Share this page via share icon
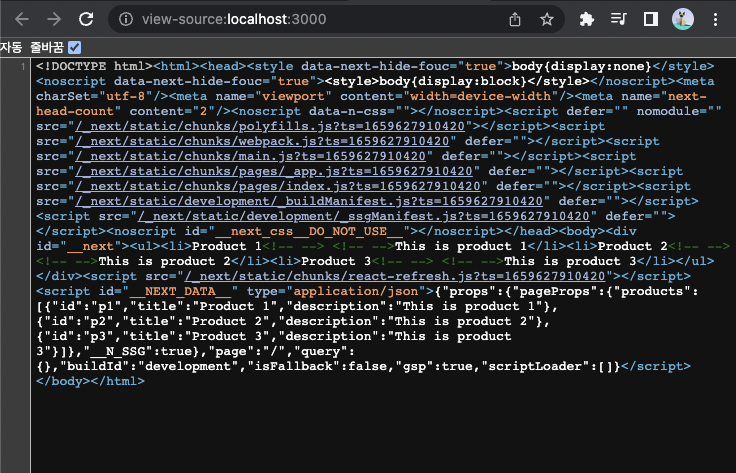Image resolution: width=736 pixels, height=473 pixels. click(515, 19)
